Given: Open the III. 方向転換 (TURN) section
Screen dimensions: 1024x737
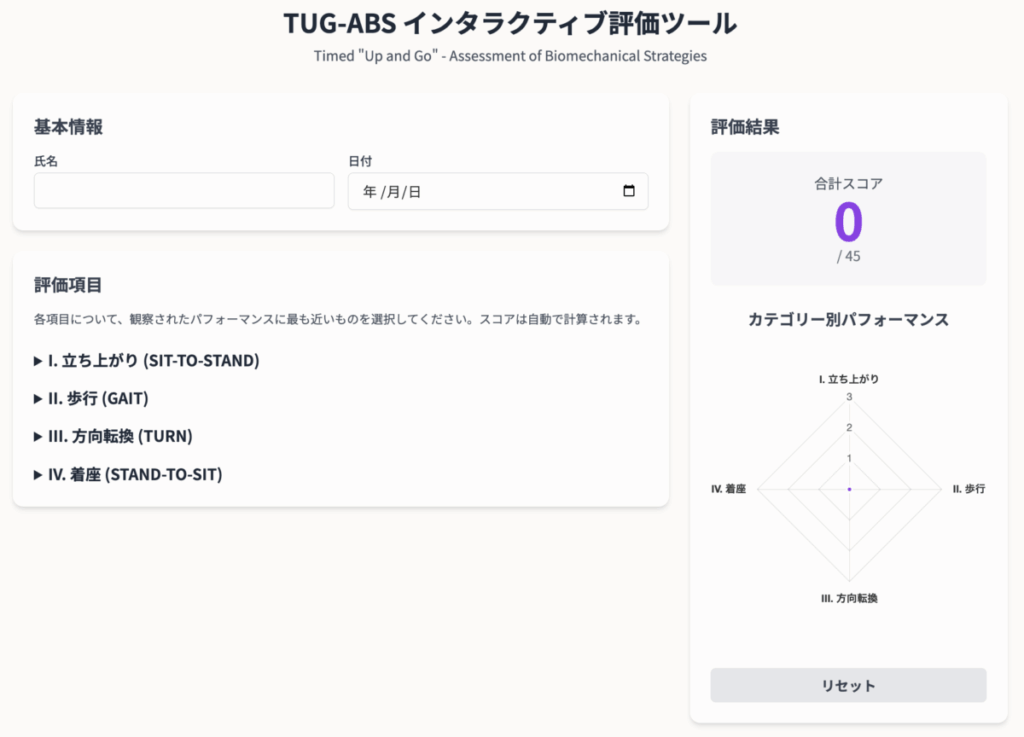Looking at the screenshot, I should 113,436.
